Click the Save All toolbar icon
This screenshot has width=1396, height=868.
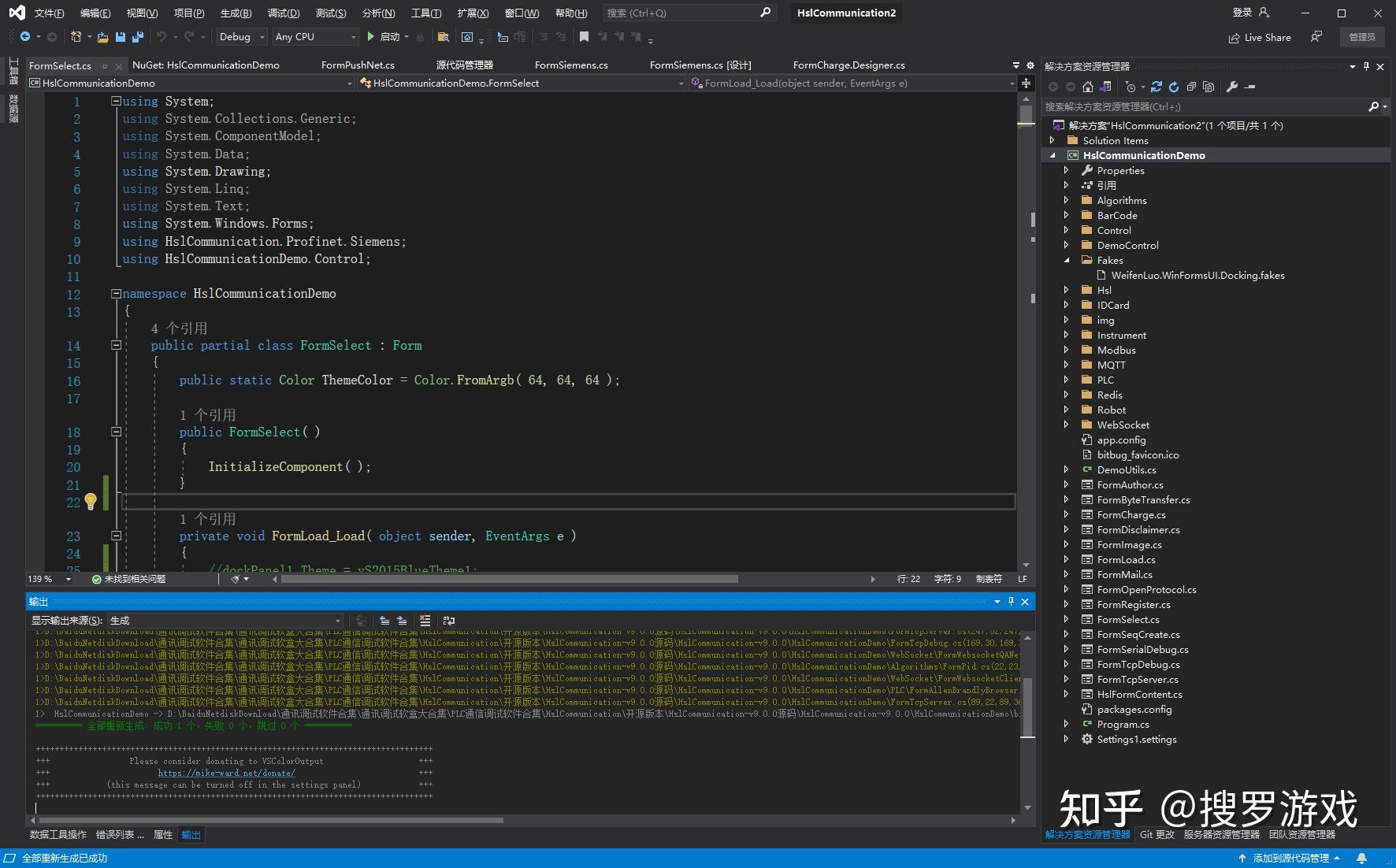tap(138, 37)
